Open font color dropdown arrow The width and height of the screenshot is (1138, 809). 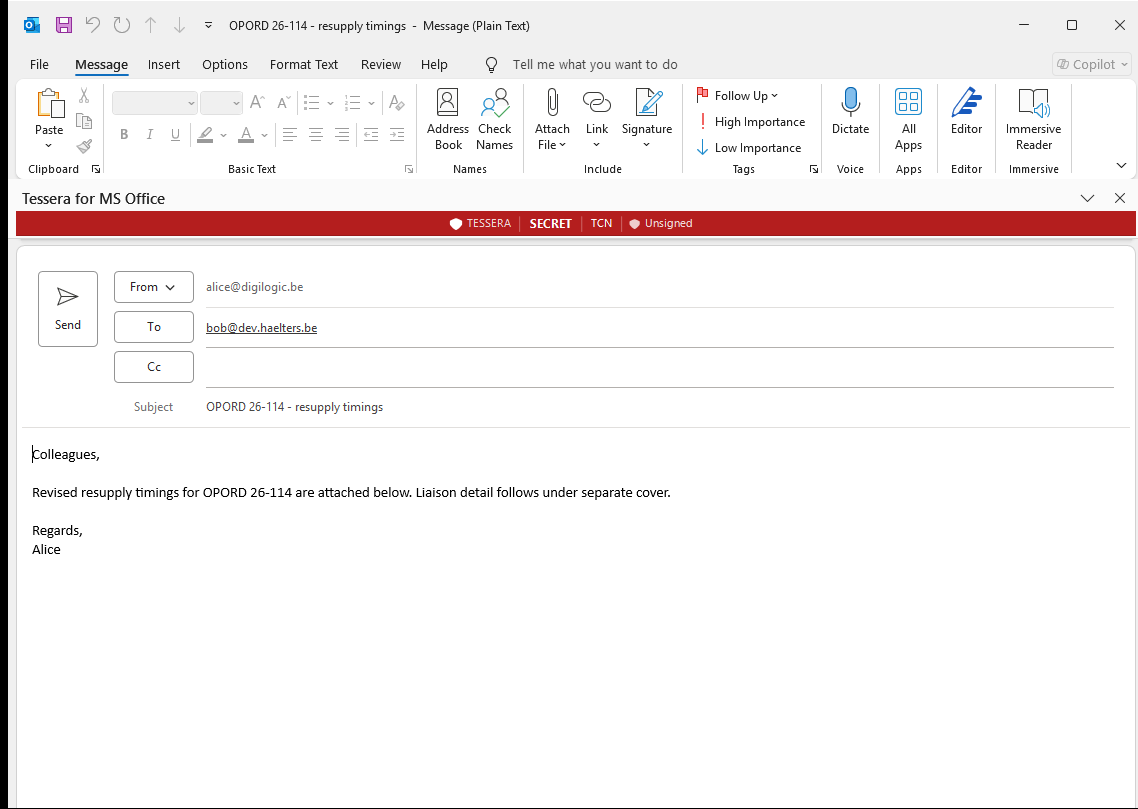(264, 135)
